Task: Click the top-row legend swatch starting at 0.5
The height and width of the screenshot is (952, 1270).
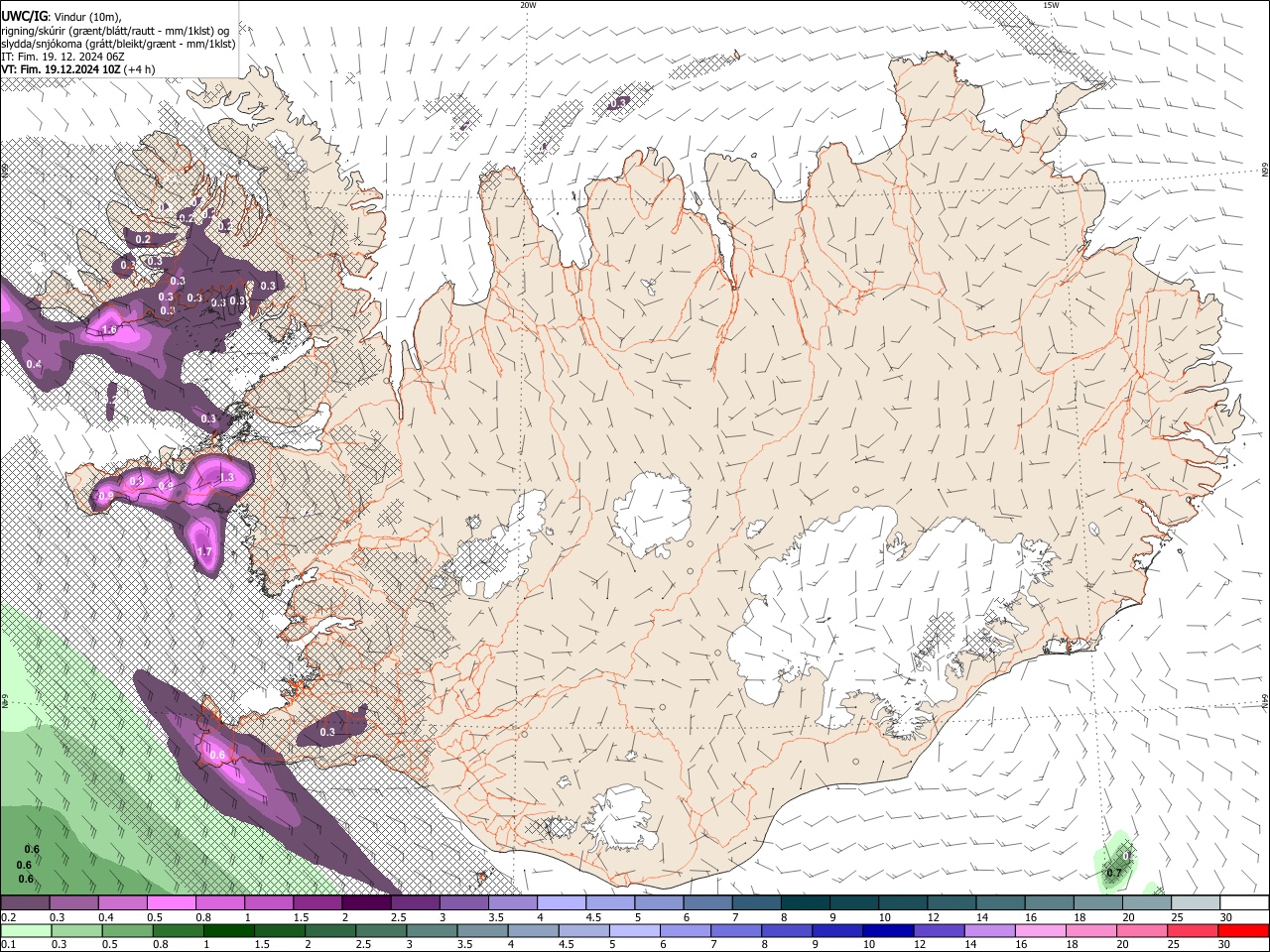Action: [x=171, y=903]
